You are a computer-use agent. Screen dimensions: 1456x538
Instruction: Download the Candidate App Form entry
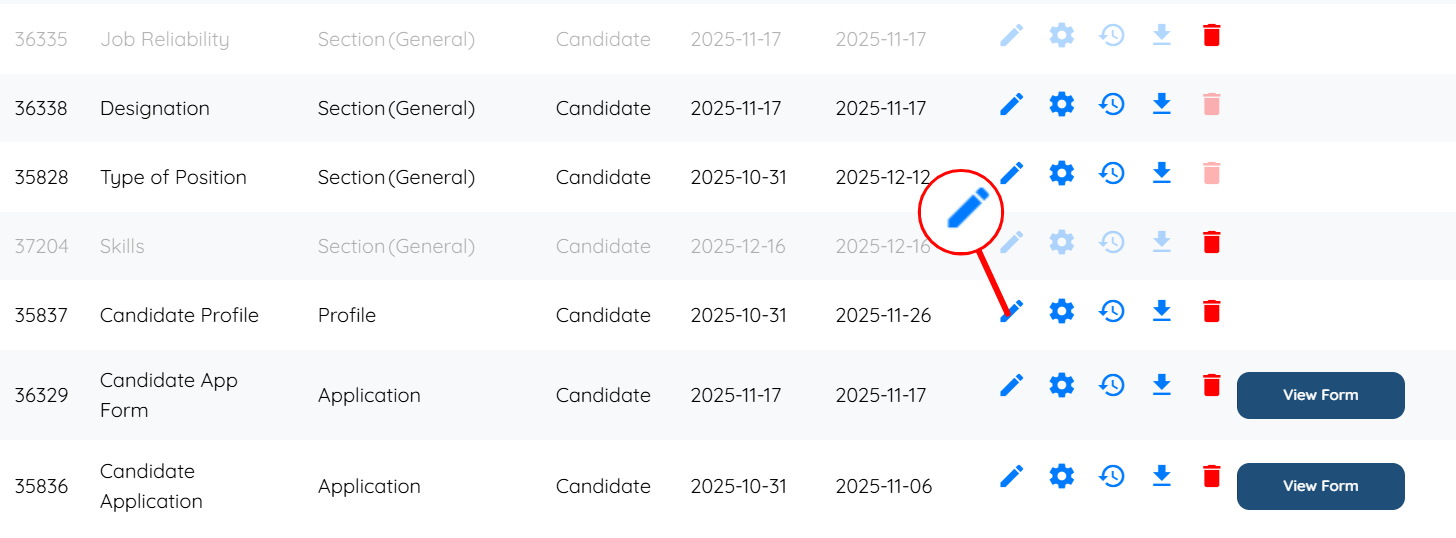tap(1161, 384)
